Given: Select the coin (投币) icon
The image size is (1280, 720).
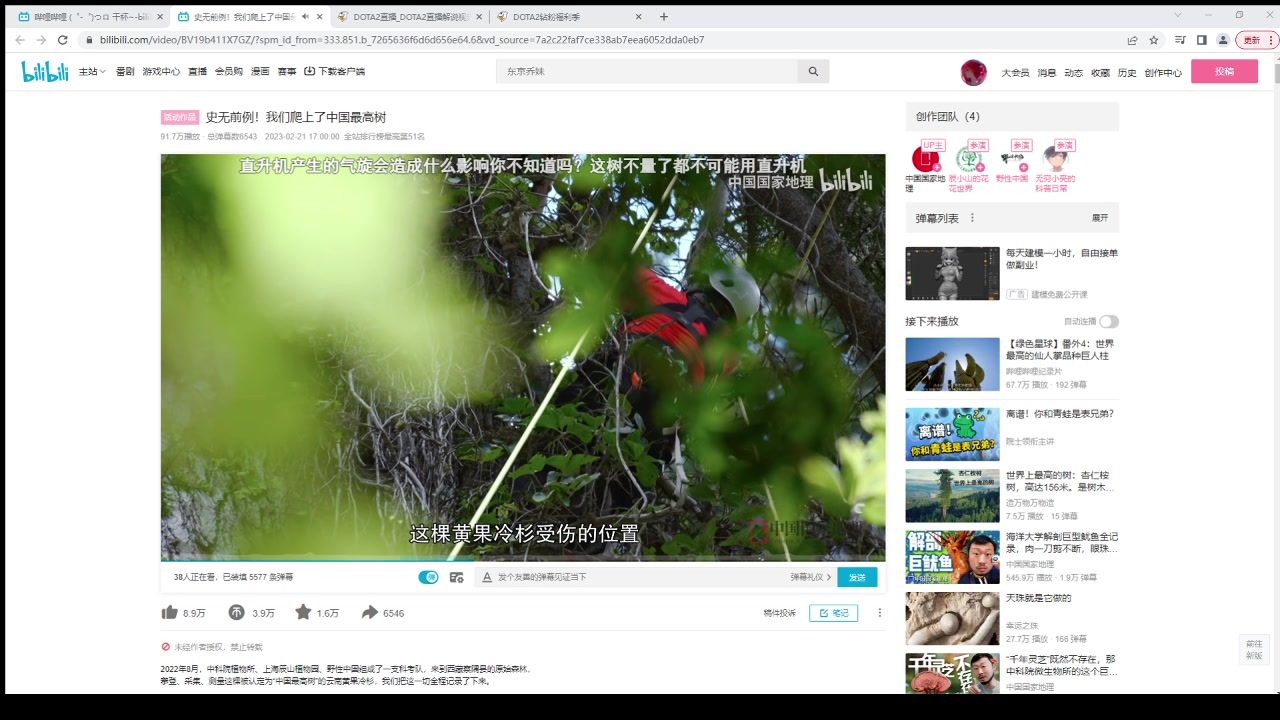Looking at the screenshot, I should tap(236, 612).
